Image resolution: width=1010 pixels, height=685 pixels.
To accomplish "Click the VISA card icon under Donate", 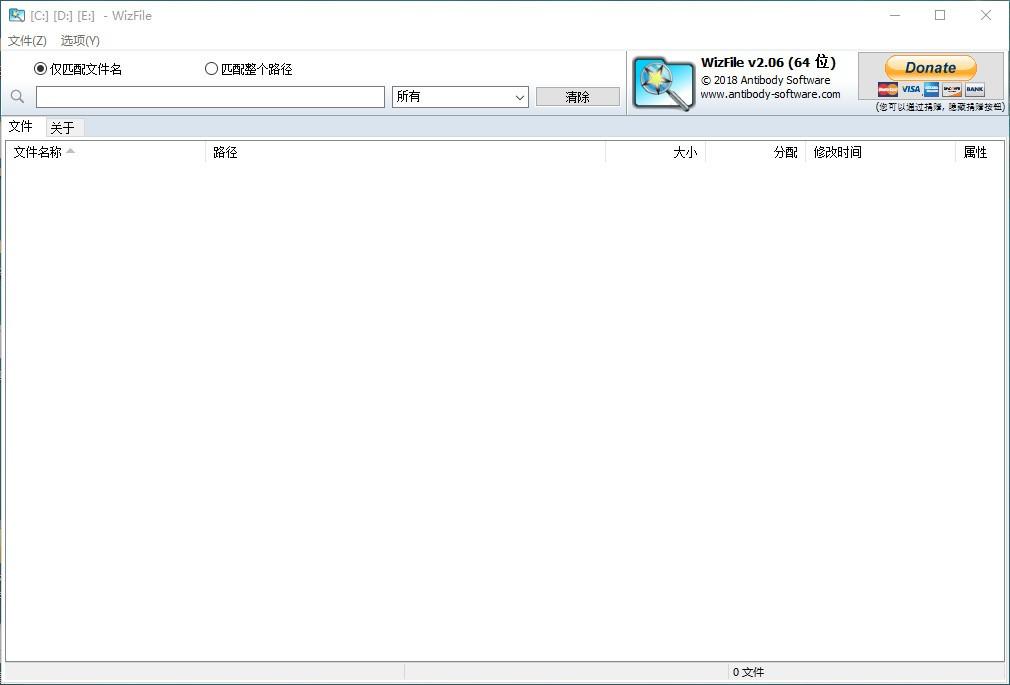I will pos(910,90).
